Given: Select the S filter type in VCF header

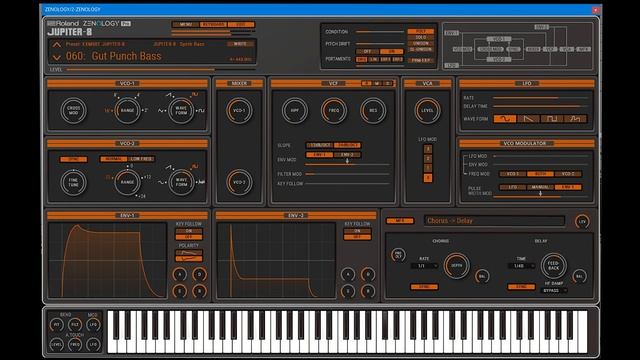Looking at the screenshot, I should pos(388,83).
